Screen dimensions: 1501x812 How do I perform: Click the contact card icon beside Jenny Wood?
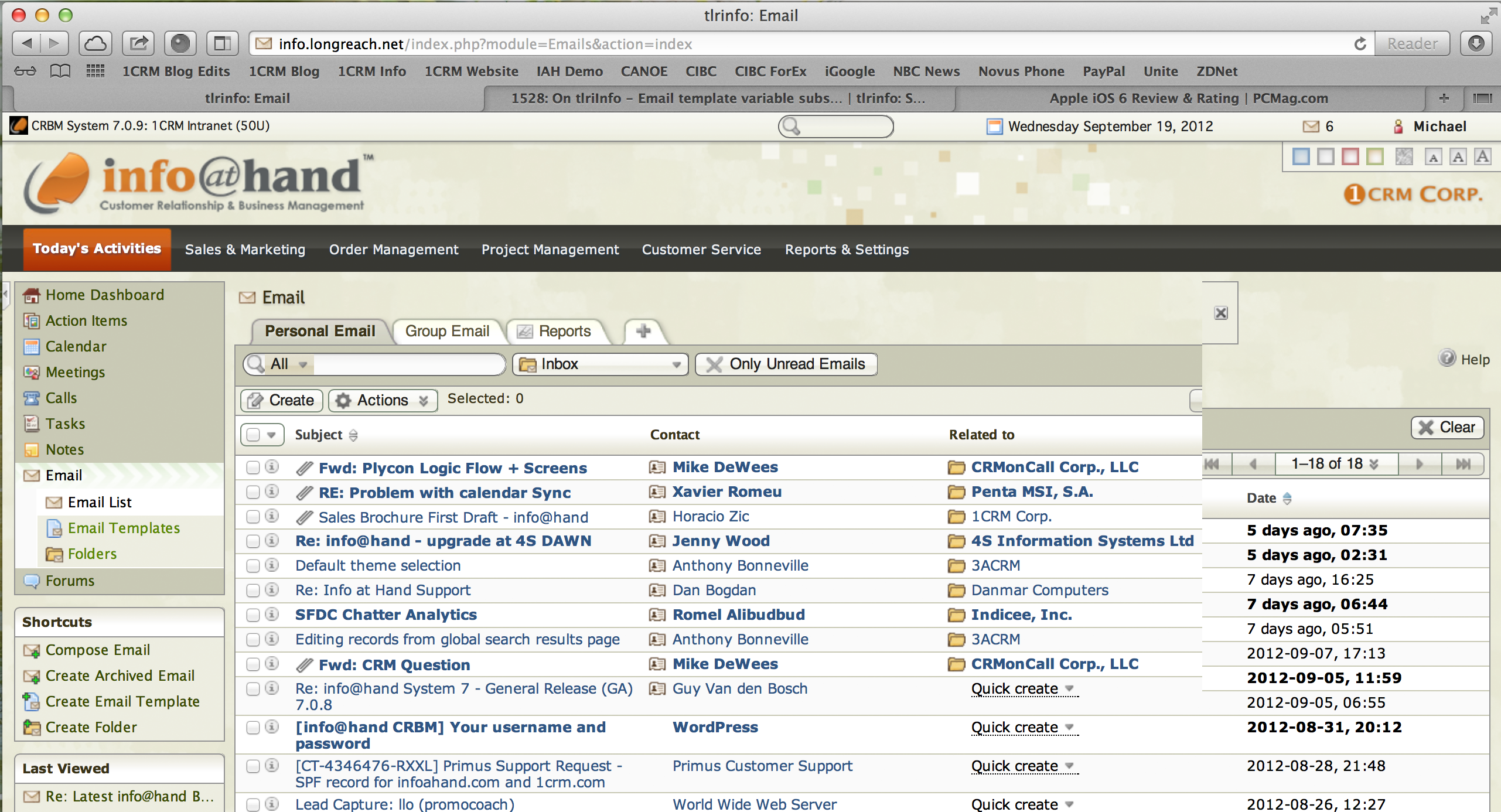tap(657, 541)
